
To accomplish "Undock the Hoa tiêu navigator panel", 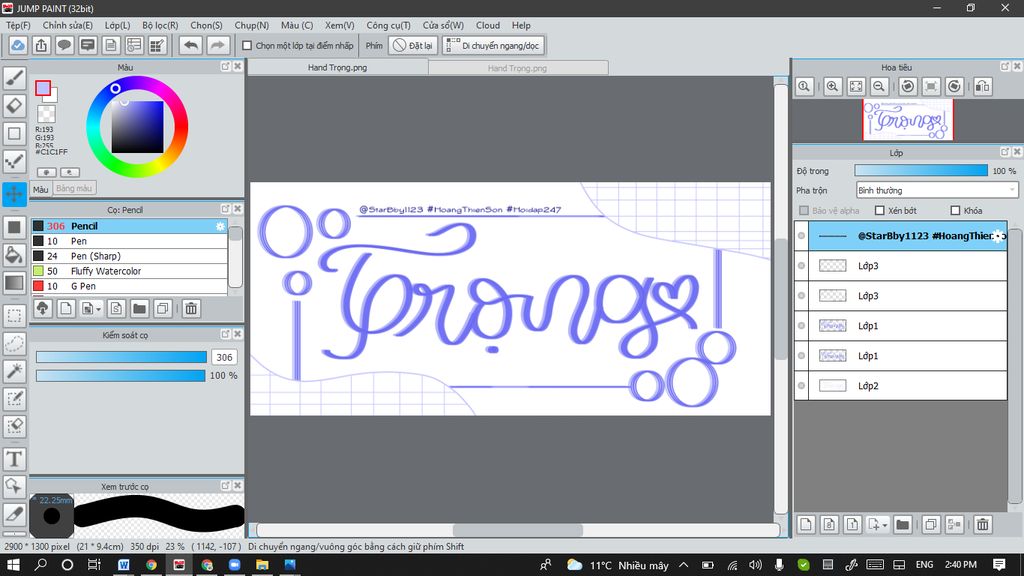I will (1005, 67).
